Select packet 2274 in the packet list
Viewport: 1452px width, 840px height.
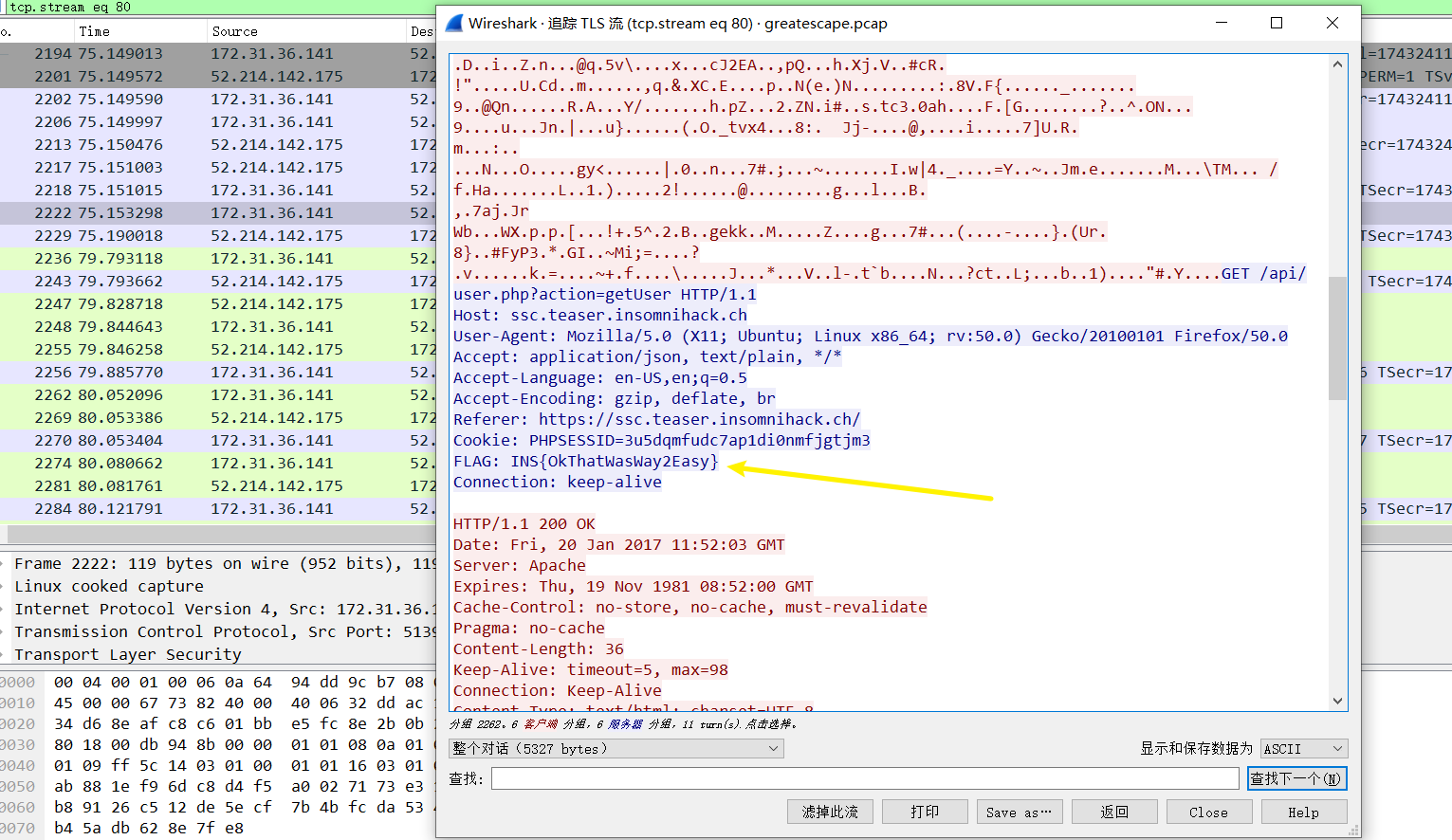[218, 463]
